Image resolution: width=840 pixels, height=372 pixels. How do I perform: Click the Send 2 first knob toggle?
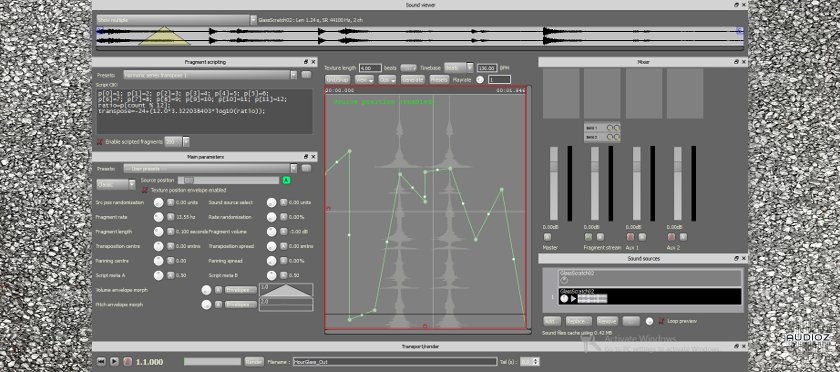[x=610, y=137]
